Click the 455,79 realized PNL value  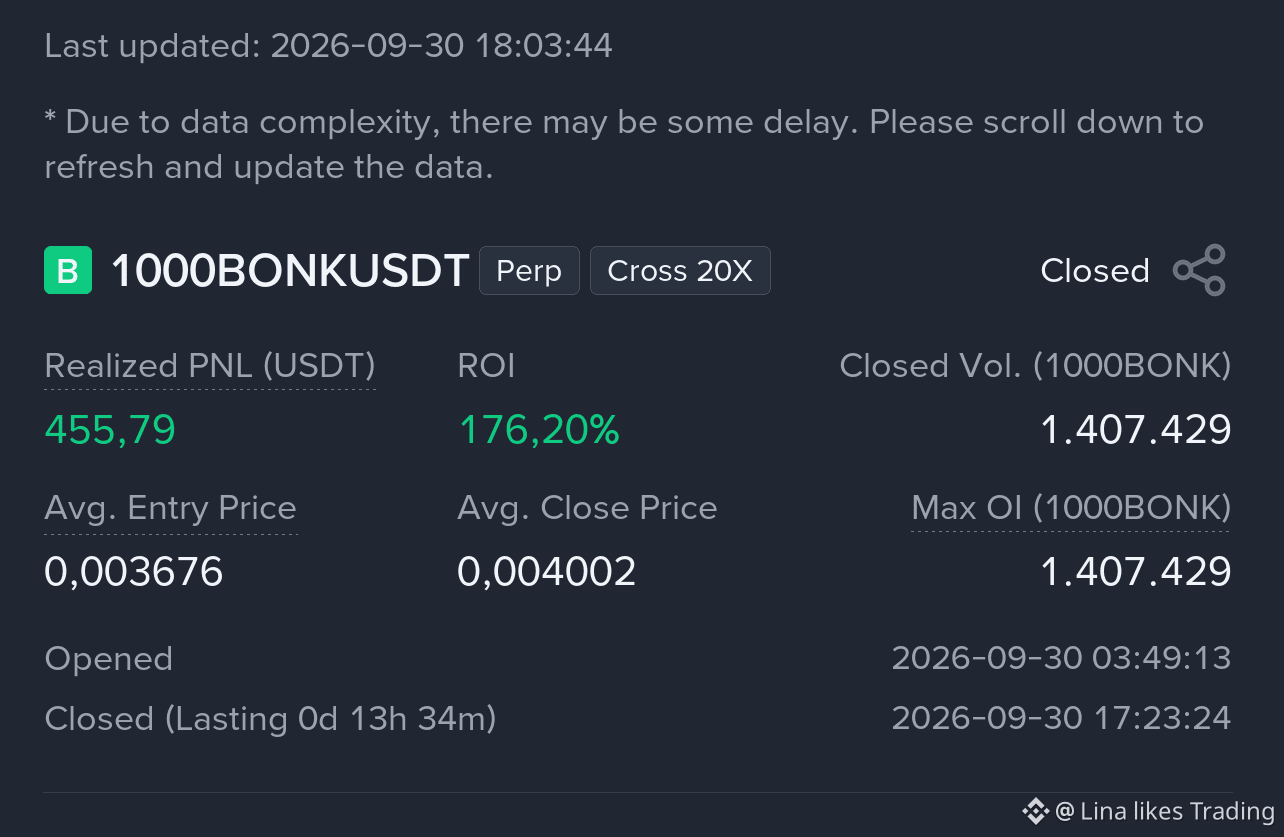pyautogui.click(x=110, y=430)
